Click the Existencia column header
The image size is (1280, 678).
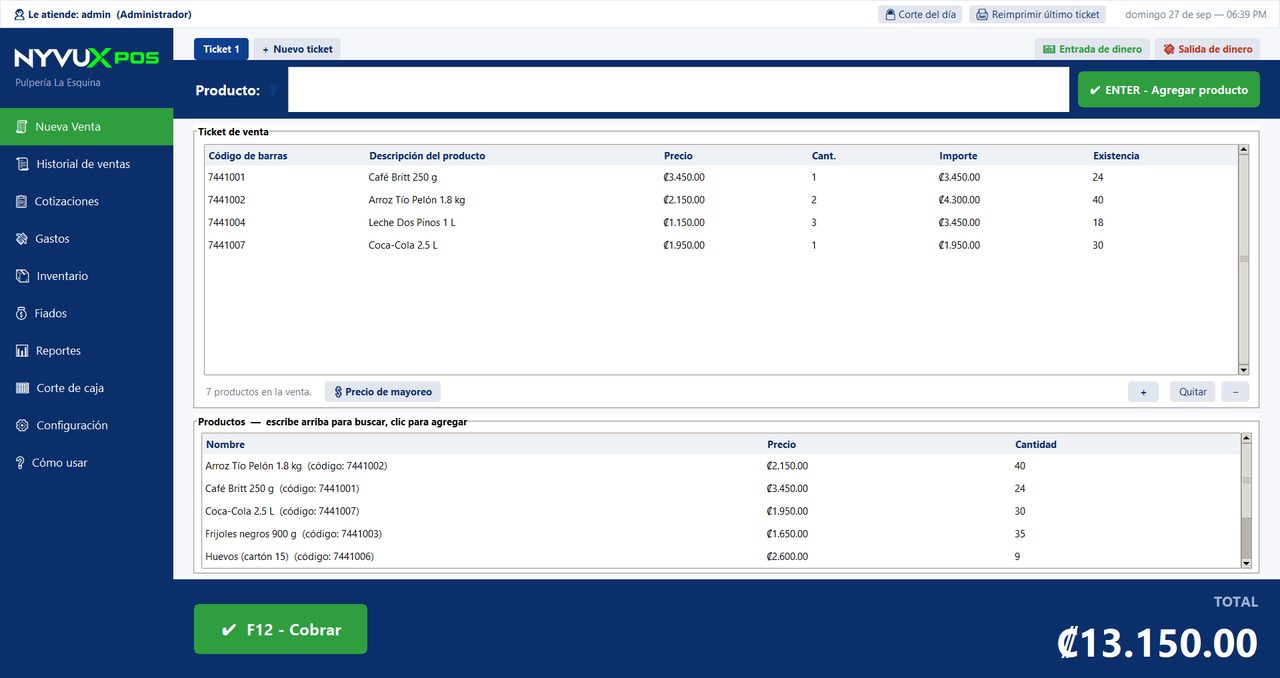tap(1116, 156)
